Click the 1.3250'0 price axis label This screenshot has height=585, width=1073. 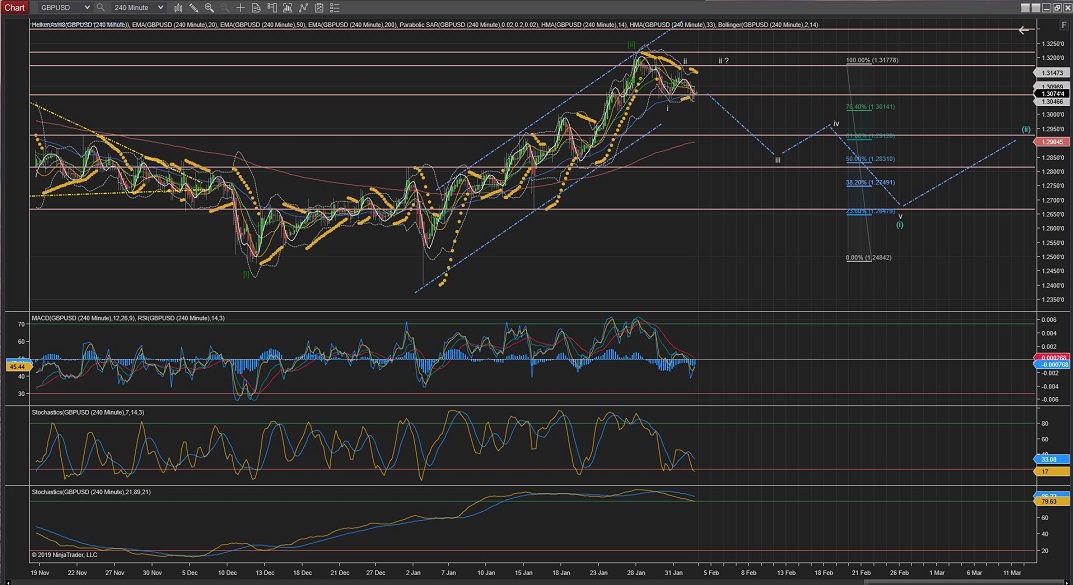click(x=1051, y=44)
